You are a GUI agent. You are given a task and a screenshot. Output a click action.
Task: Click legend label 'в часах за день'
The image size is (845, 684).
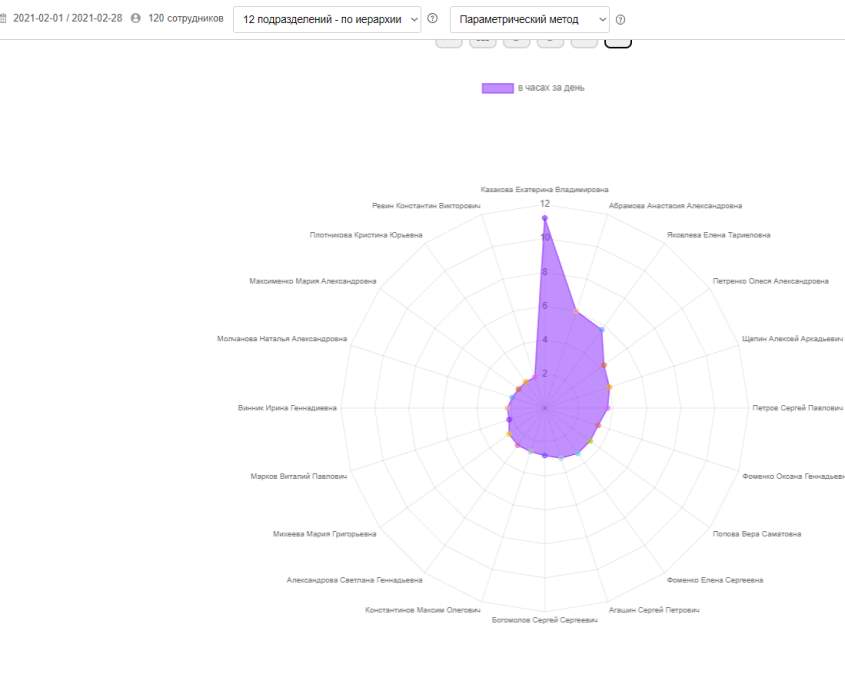(551, 88)
